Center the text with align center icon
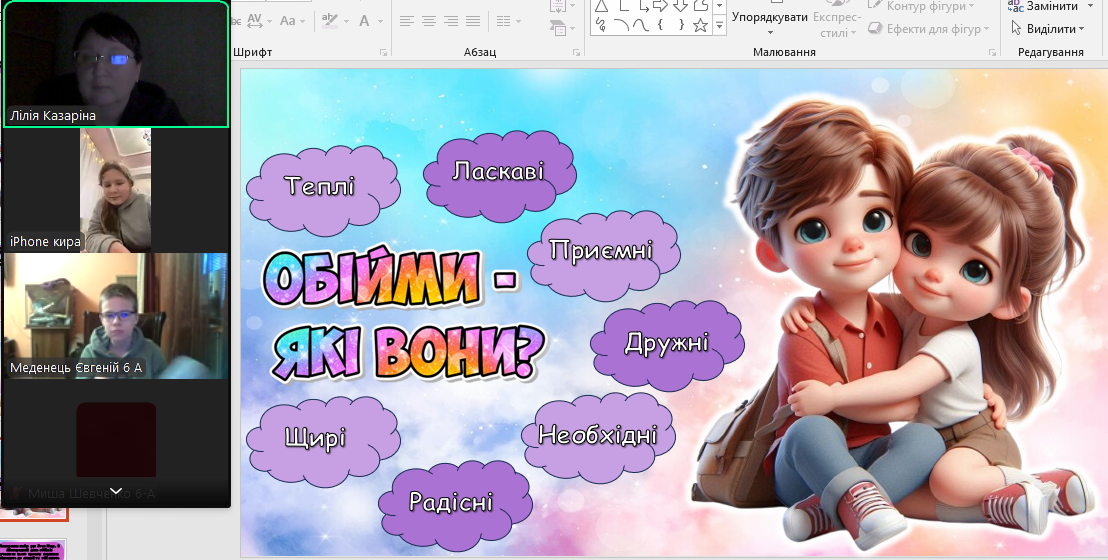Image resolution: width=1108 pixels, height=560 pixels. [429, 21]
